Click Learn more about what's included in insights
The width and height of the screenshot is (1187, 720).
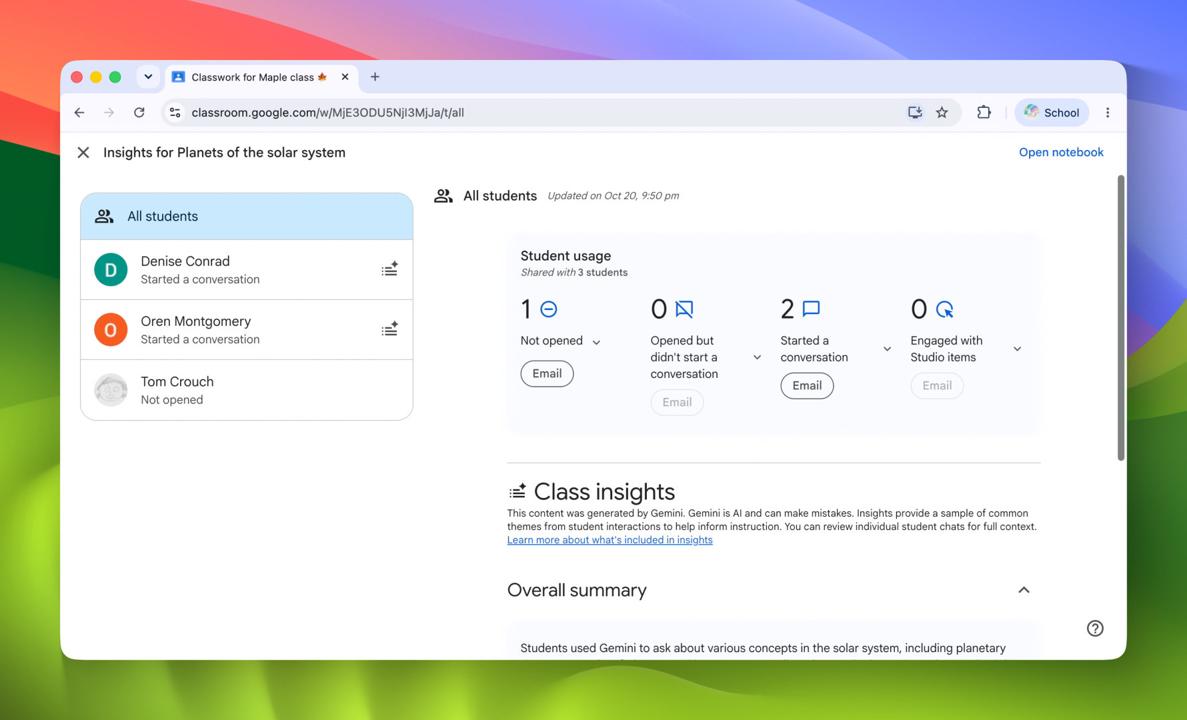click(x=609, y=540)
